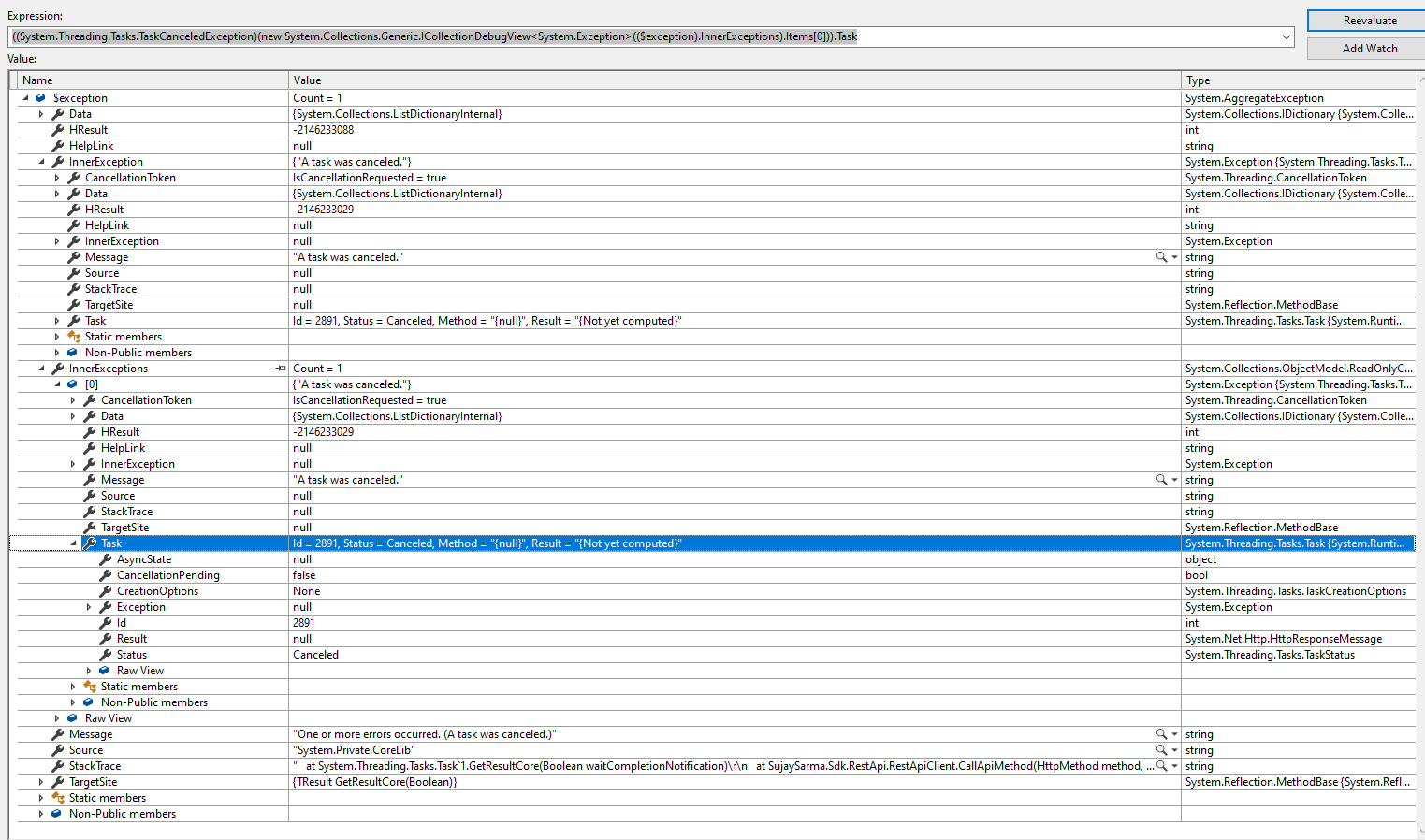The image size is (1425, 840).
Task: Expand the Data node under $exception
Action: click(x=41, y=113)
